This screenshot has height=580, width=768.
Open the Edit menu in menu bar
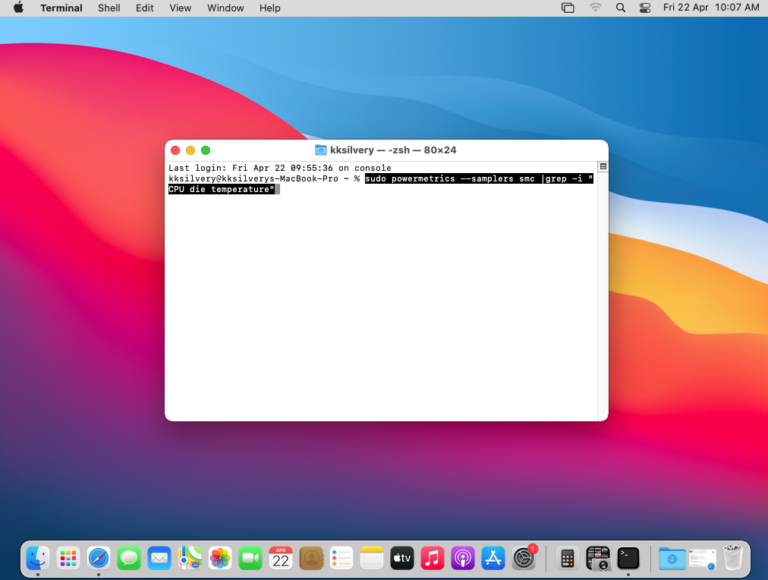point(145,8)
